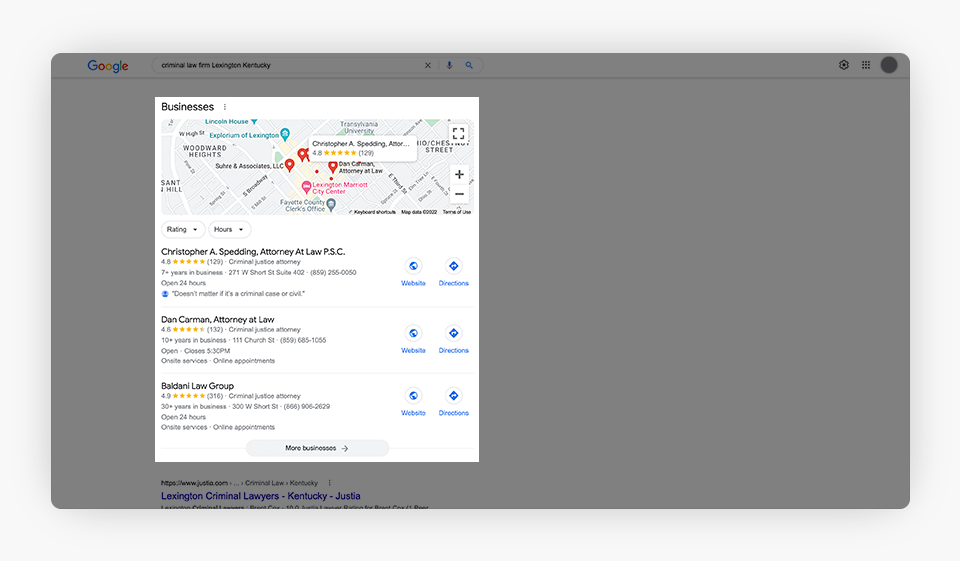Get Directions to Dan Carman's office
Screen dimensions: 960x561
point(453,338)
